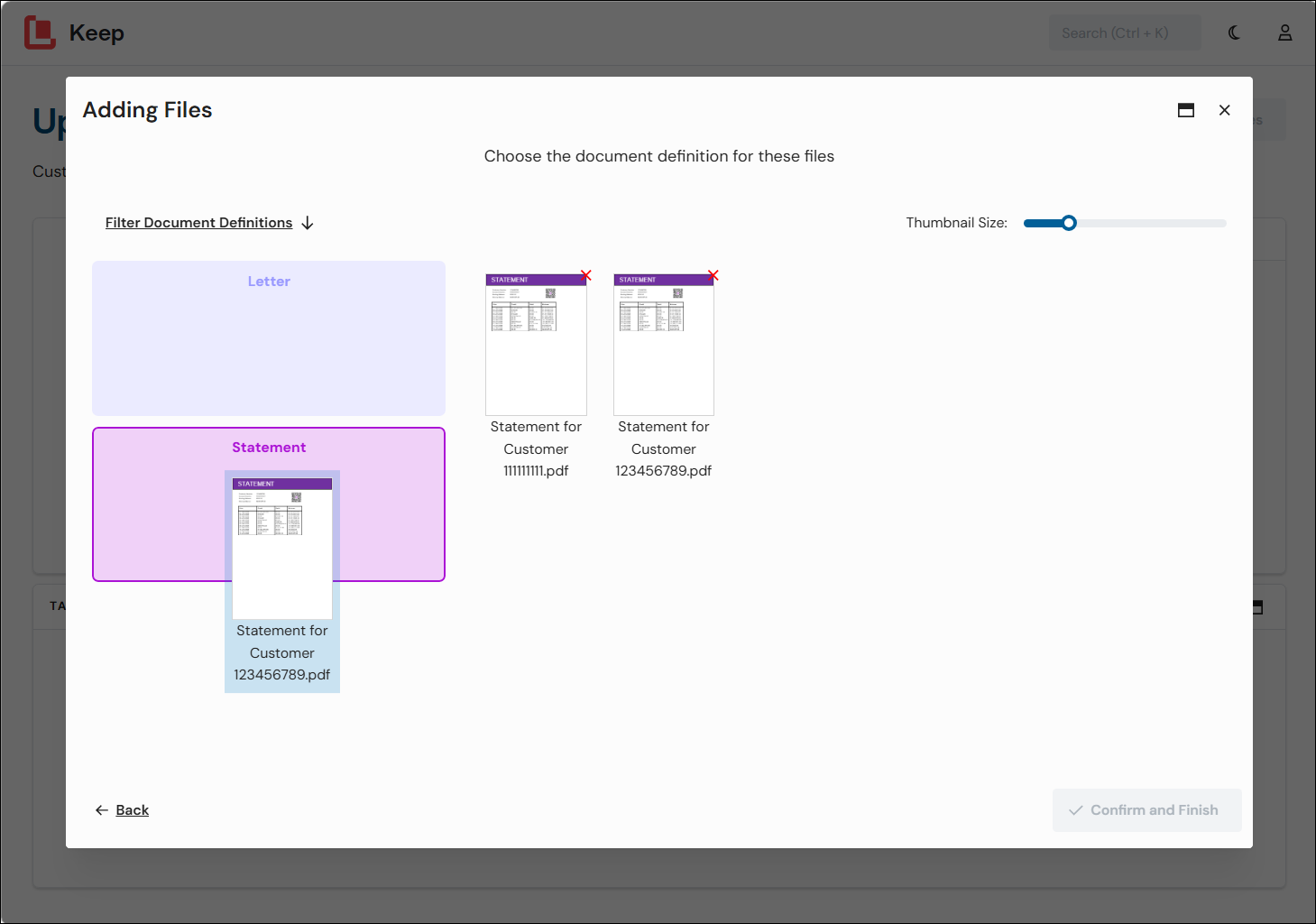Viewport: 1316px width, 924px height.
Task: Click the Keep logo icon
Action: click(40, 32)
